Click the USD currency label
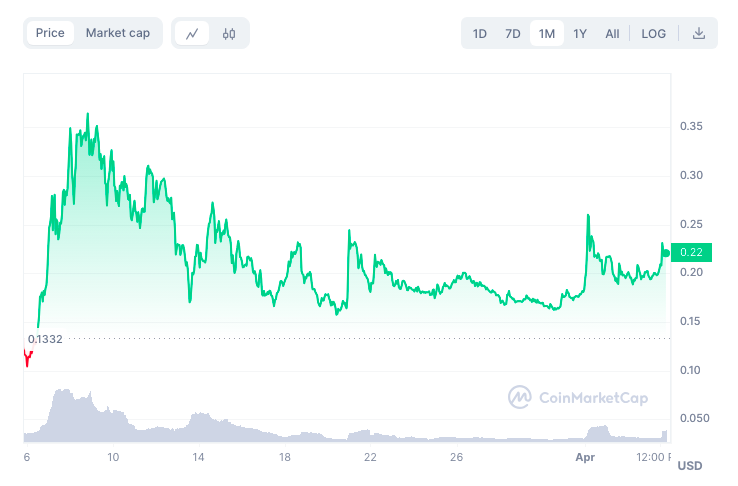The height and width of the screenshot is (486, 738). tap(690, 466)
